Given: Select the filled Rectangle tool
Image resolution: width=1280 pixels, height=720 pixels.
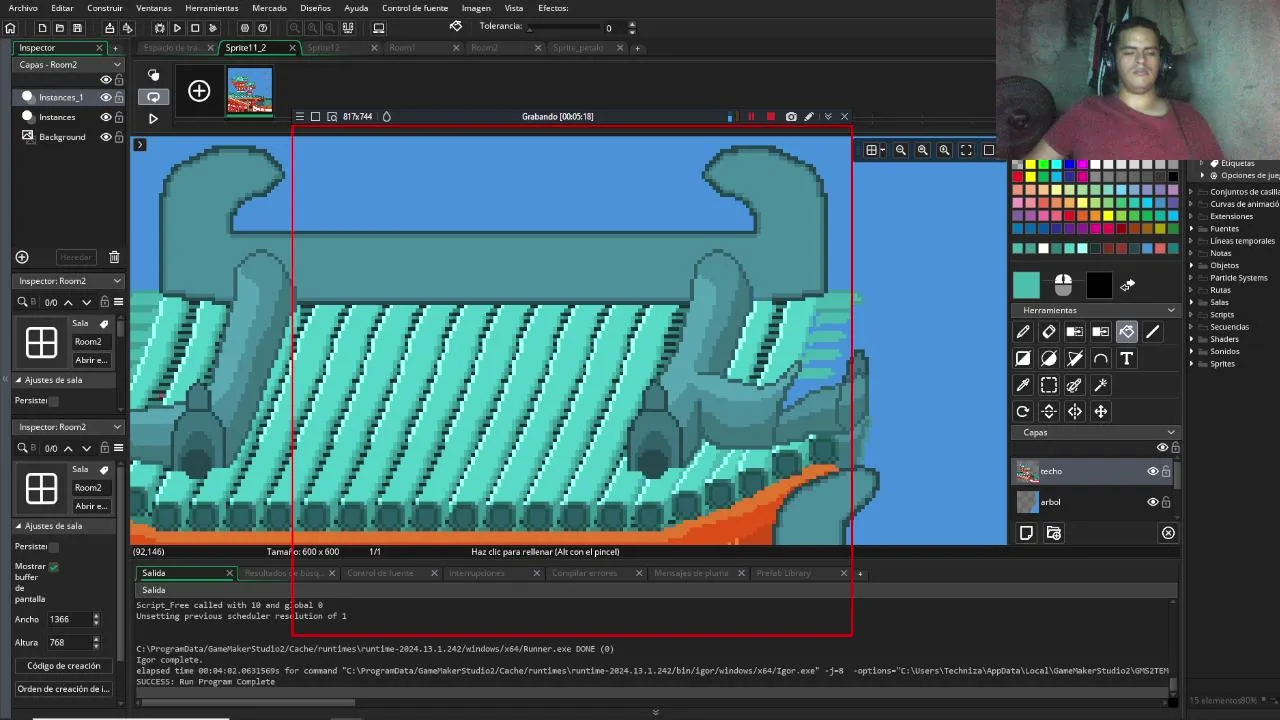Looking at the screenshot, I should (x=1023, y=358).
